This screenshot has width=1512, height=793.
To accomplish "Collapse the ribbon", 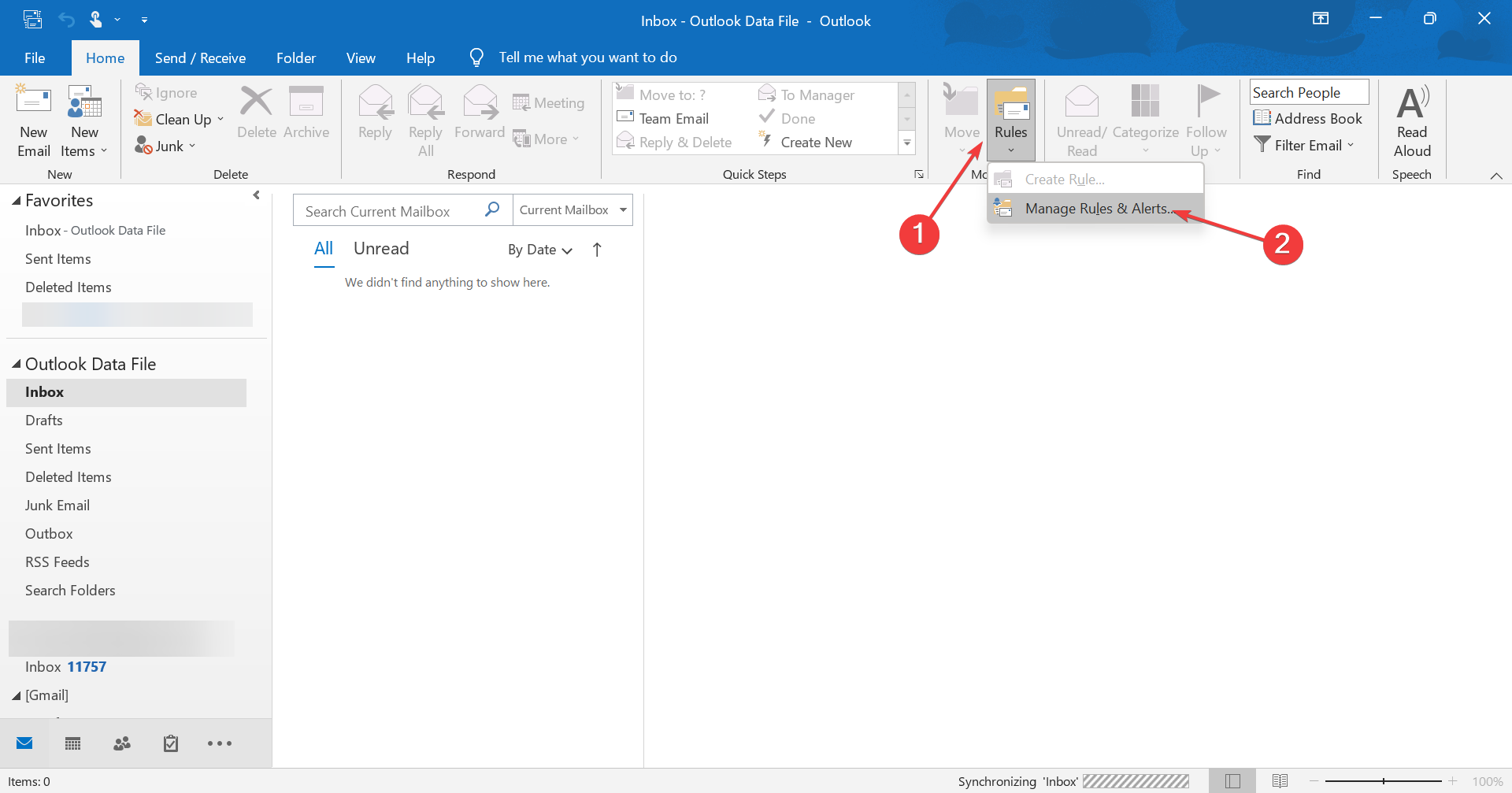I will pos(1496,175).
